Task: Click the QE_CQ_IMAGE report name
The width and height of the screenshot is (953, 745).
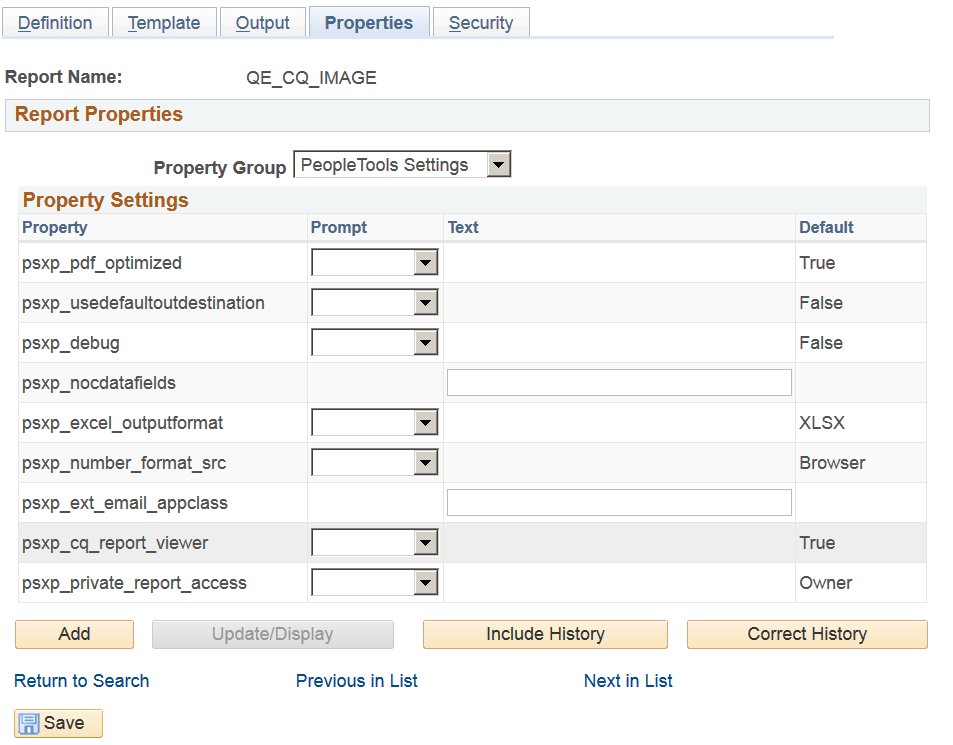Action: coord(311,78)
